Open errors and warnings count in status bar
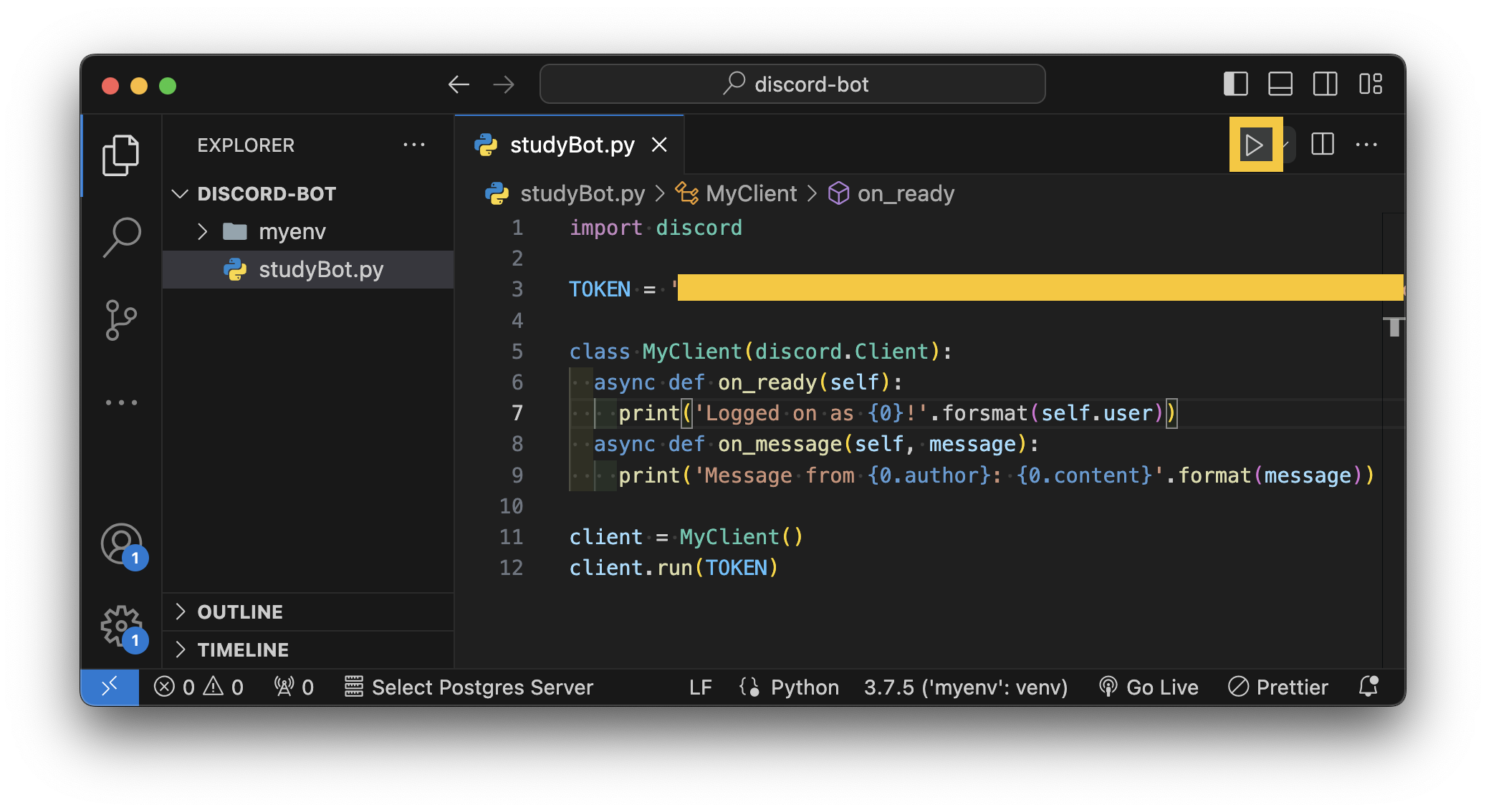The height and width of the screenshot is (812, 1486). 198,687
